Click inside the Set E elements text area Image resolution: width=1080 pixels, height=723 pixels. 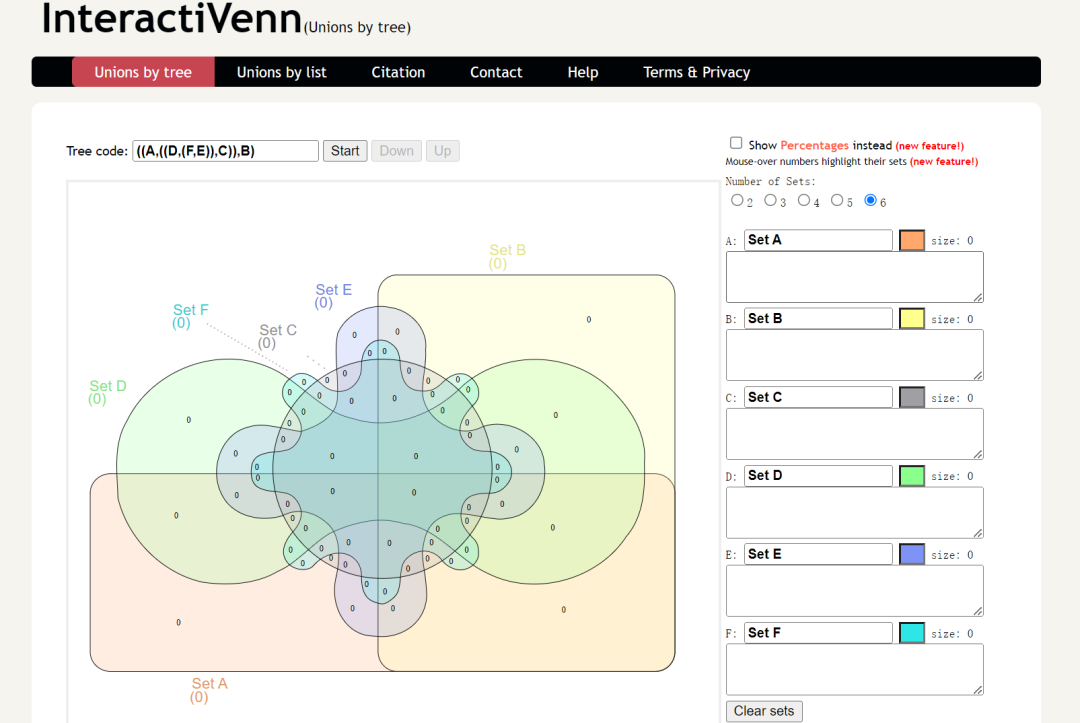855,591
